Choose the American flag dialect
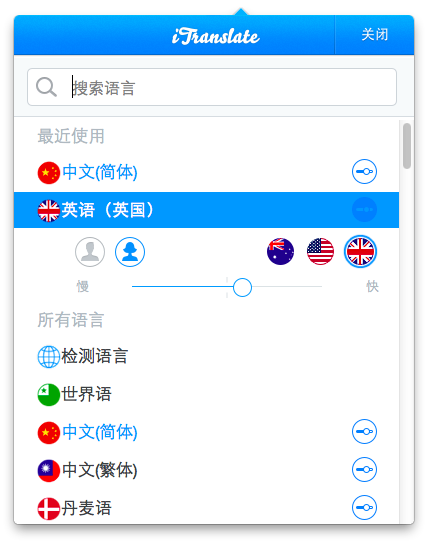The image size is (428, 544). pyautogui.click(x=320, y=252)
